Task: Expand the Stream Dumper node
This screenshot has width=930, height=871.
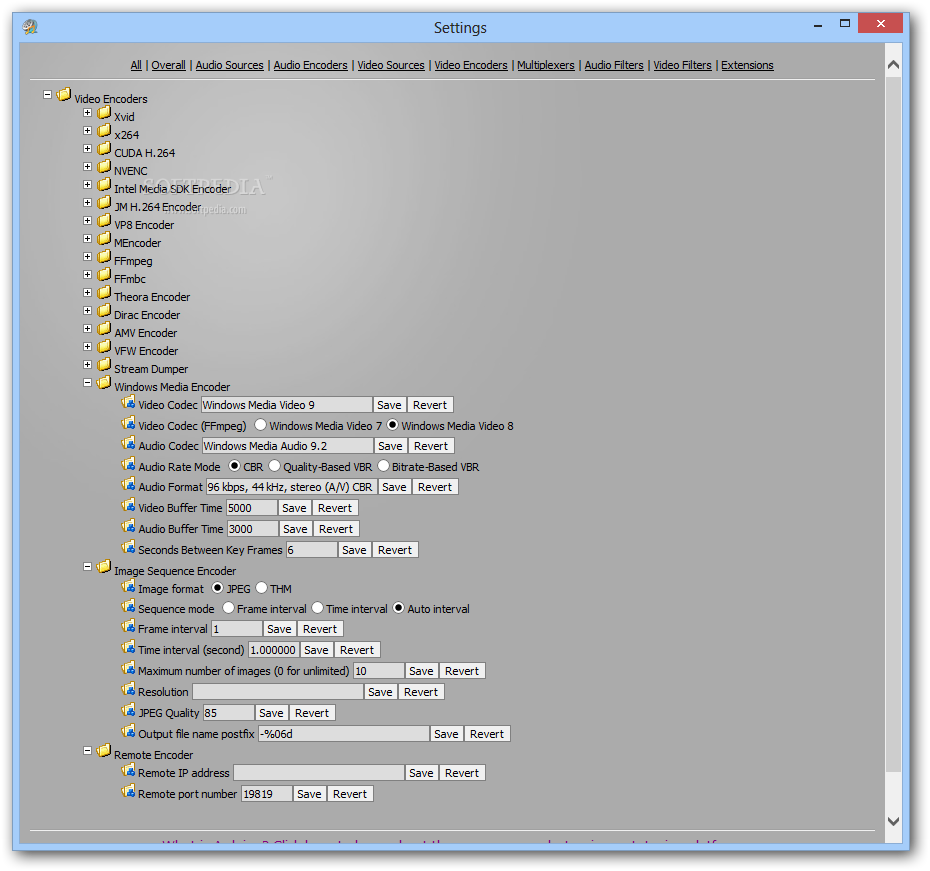Action: pos(88,365)
